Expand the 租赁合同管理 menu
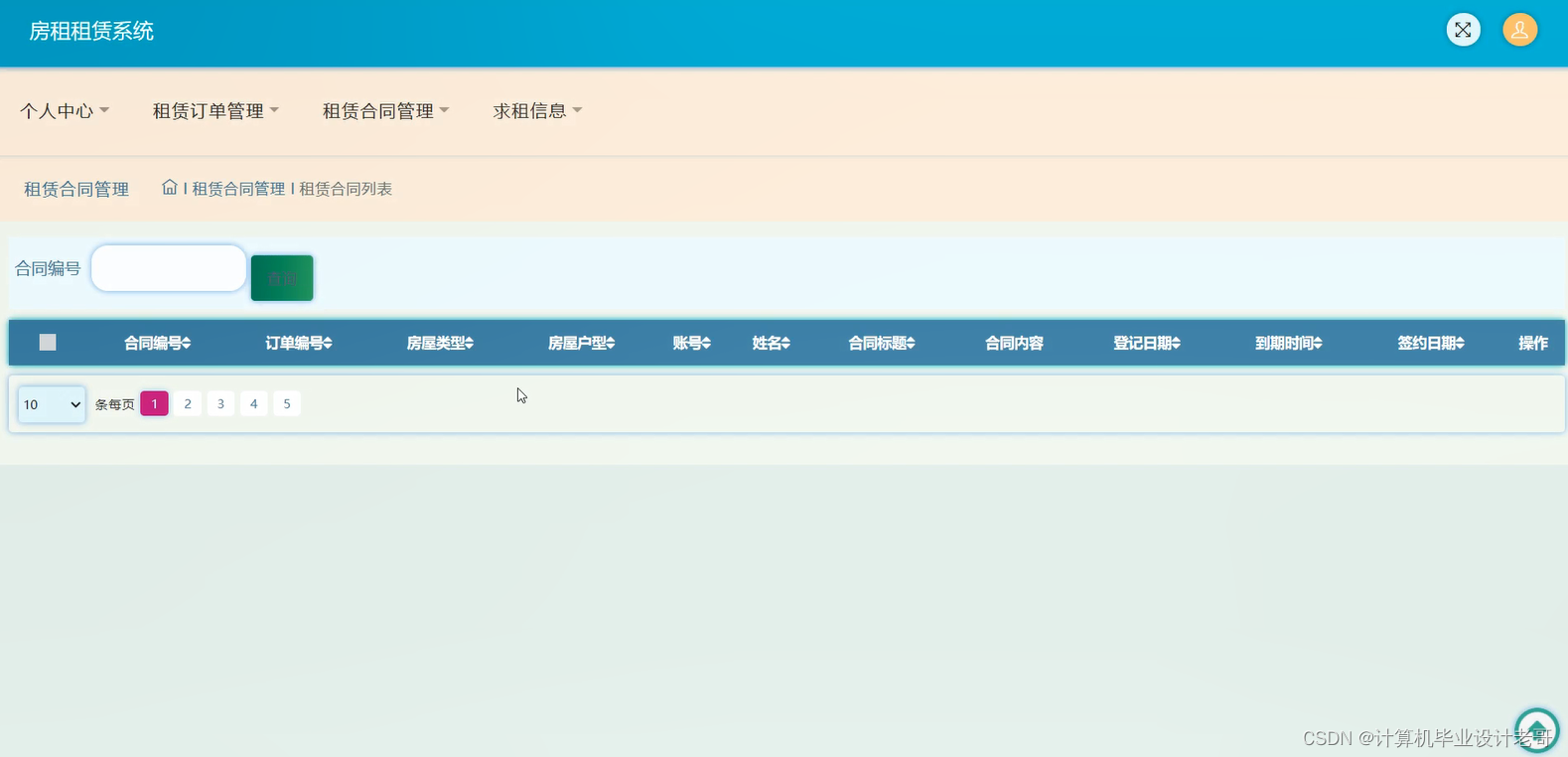 pyautogui.click(x=386, y=111)
